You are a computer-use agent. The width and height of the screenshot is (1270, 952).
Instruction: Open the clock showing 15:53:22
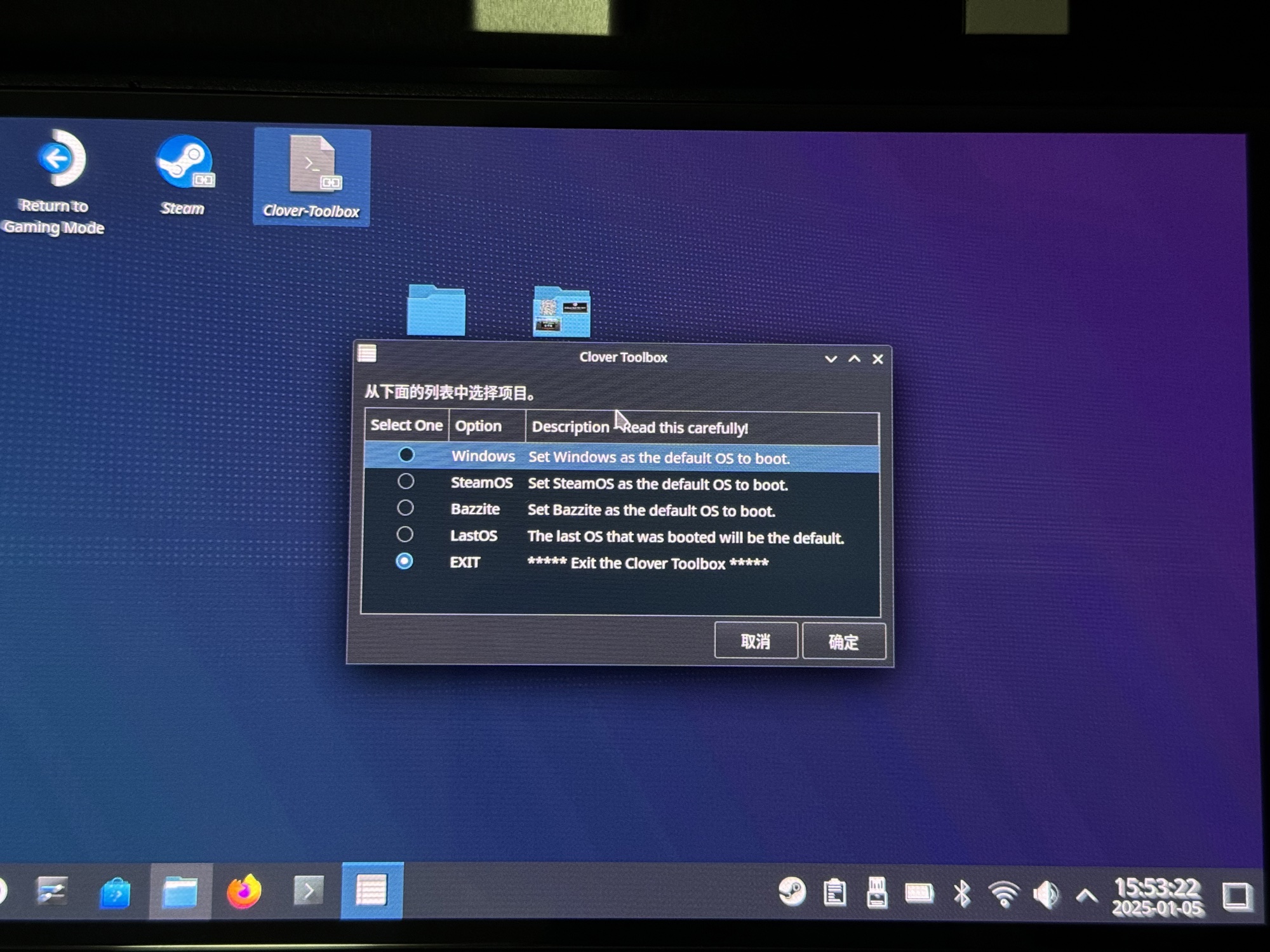(x=1158, y=896)
